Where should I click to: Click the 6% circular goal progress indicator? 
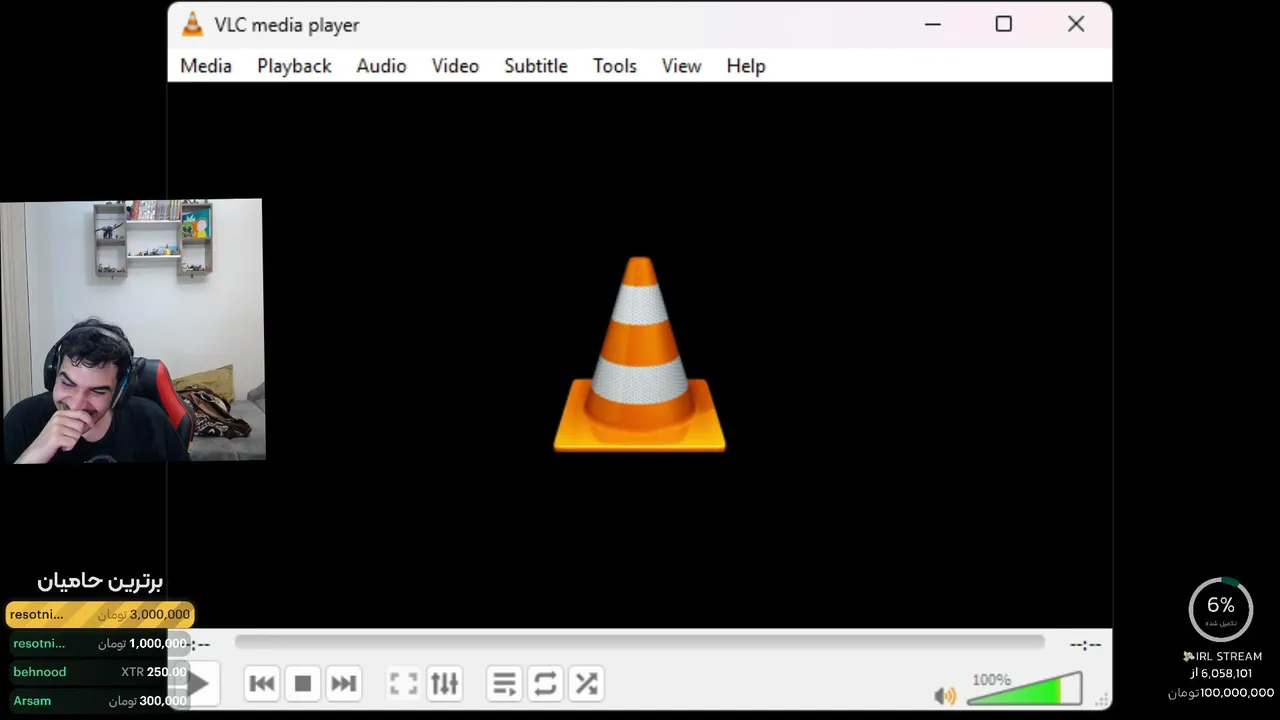coord(1221,609)
